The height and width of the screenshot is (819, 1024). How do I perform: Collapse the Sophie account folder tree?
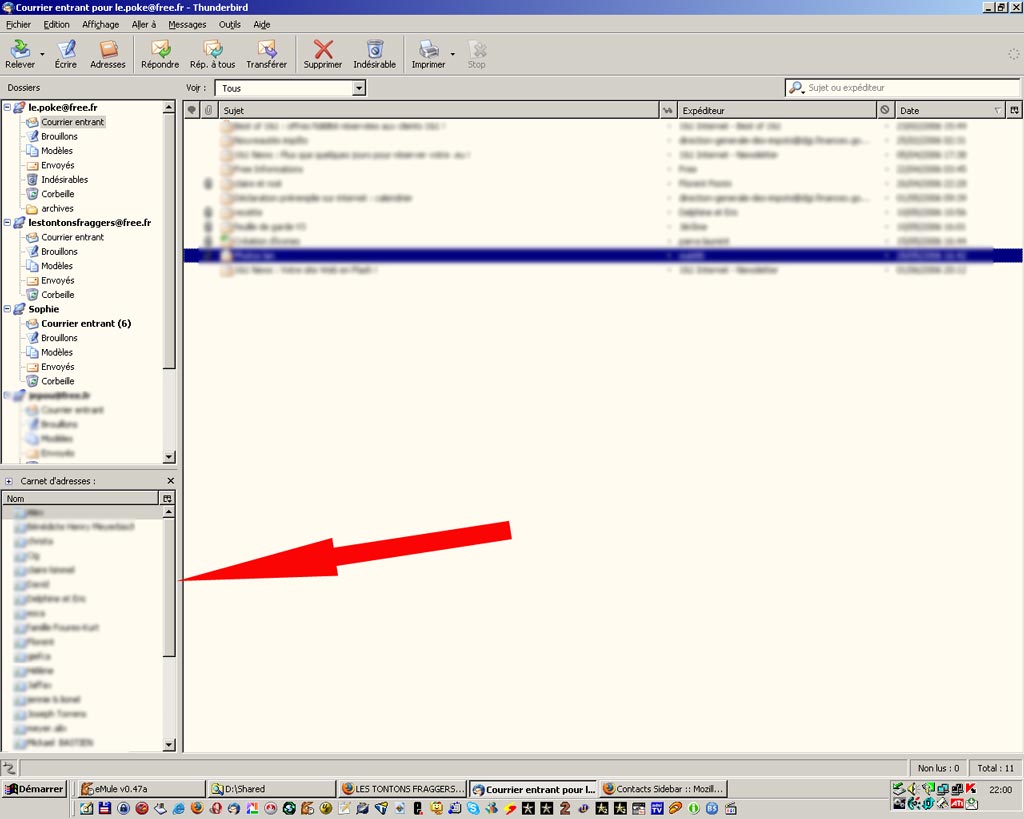7,309
